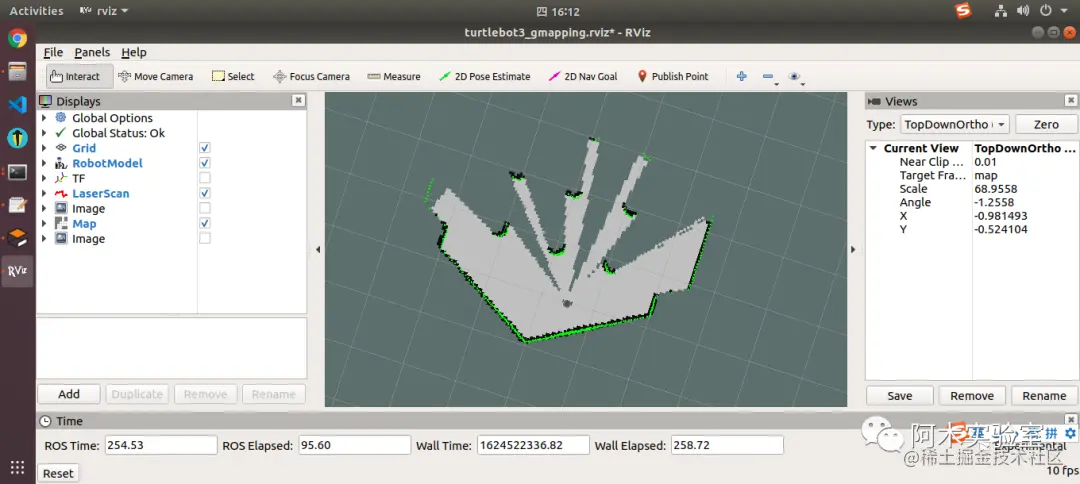Activate 2D Nav Goal tool

pyautogui.click(x=583, y=76)
